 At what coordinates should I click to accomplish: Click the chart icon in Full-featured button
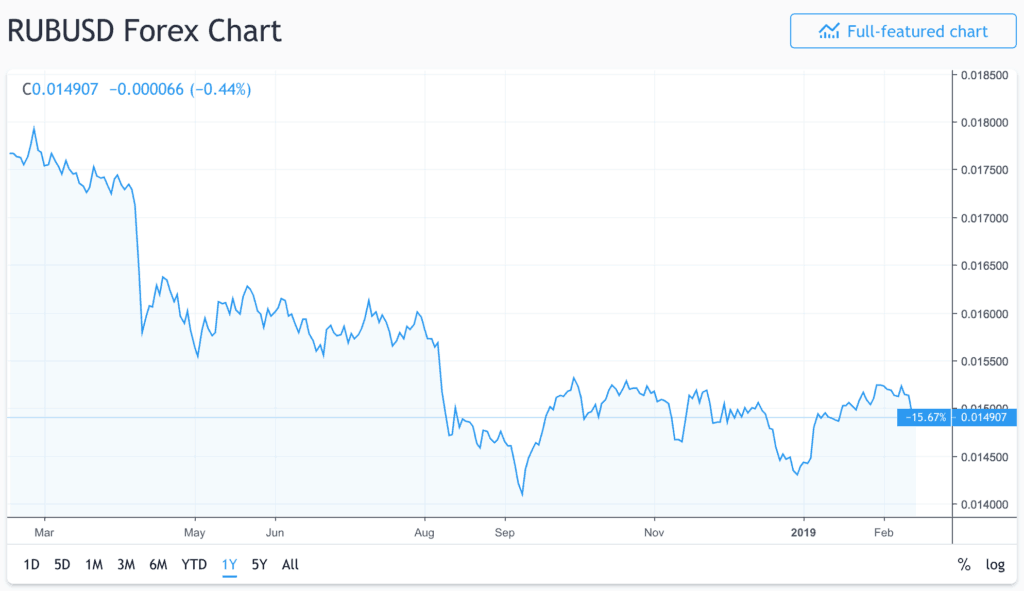[x=829, y=31]
